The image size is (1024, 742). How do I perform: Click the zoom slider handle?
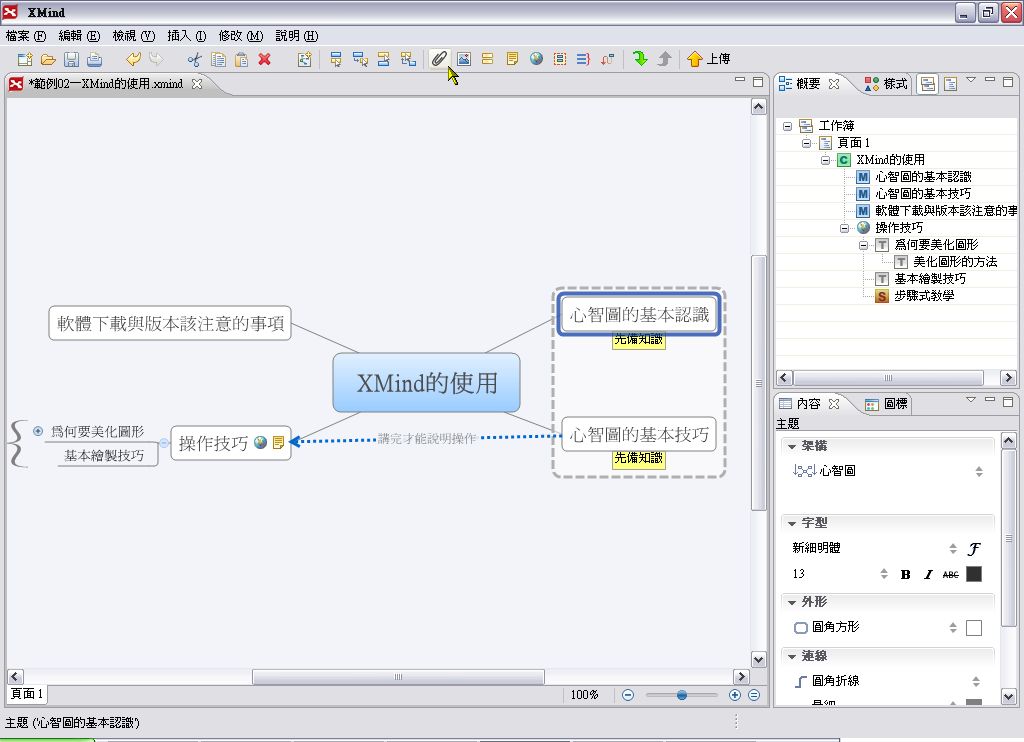[x=682, y=695]
